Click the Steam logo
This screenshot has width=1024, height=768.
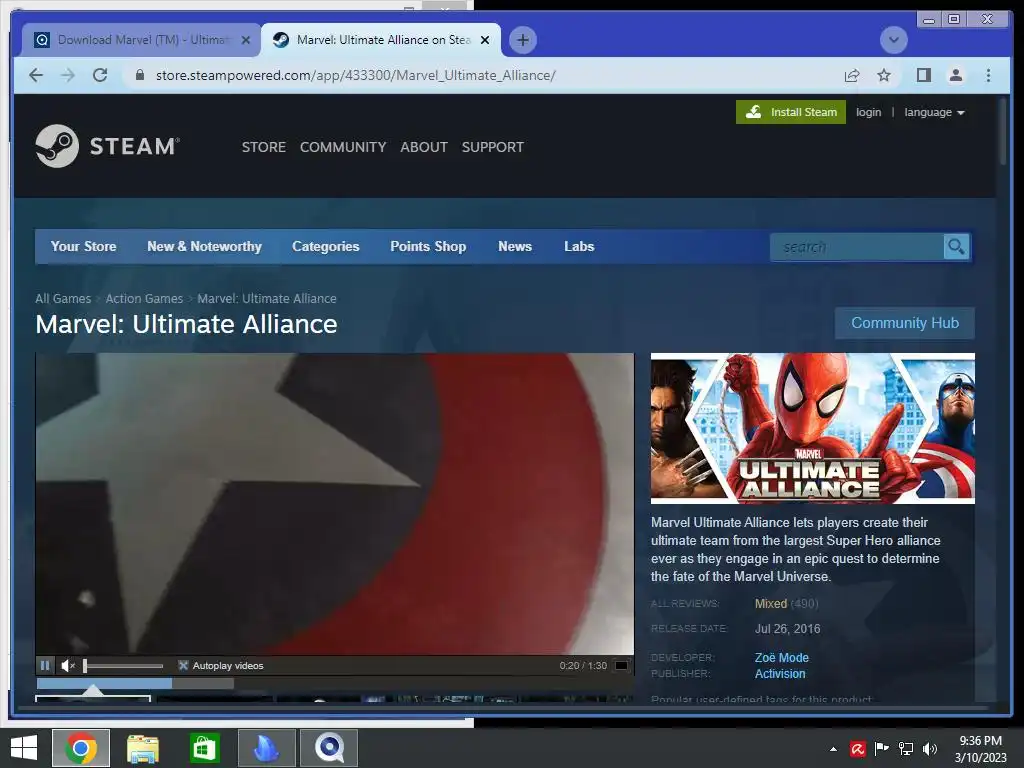pyautogui.click(x=108, y=146)
